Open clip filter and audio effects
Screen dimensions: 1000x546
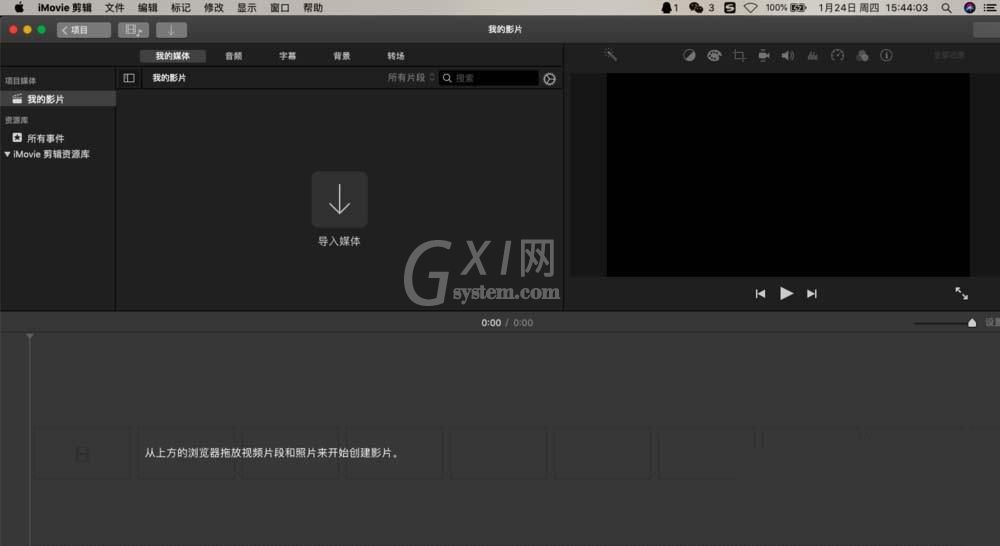[x=862, y=55]
